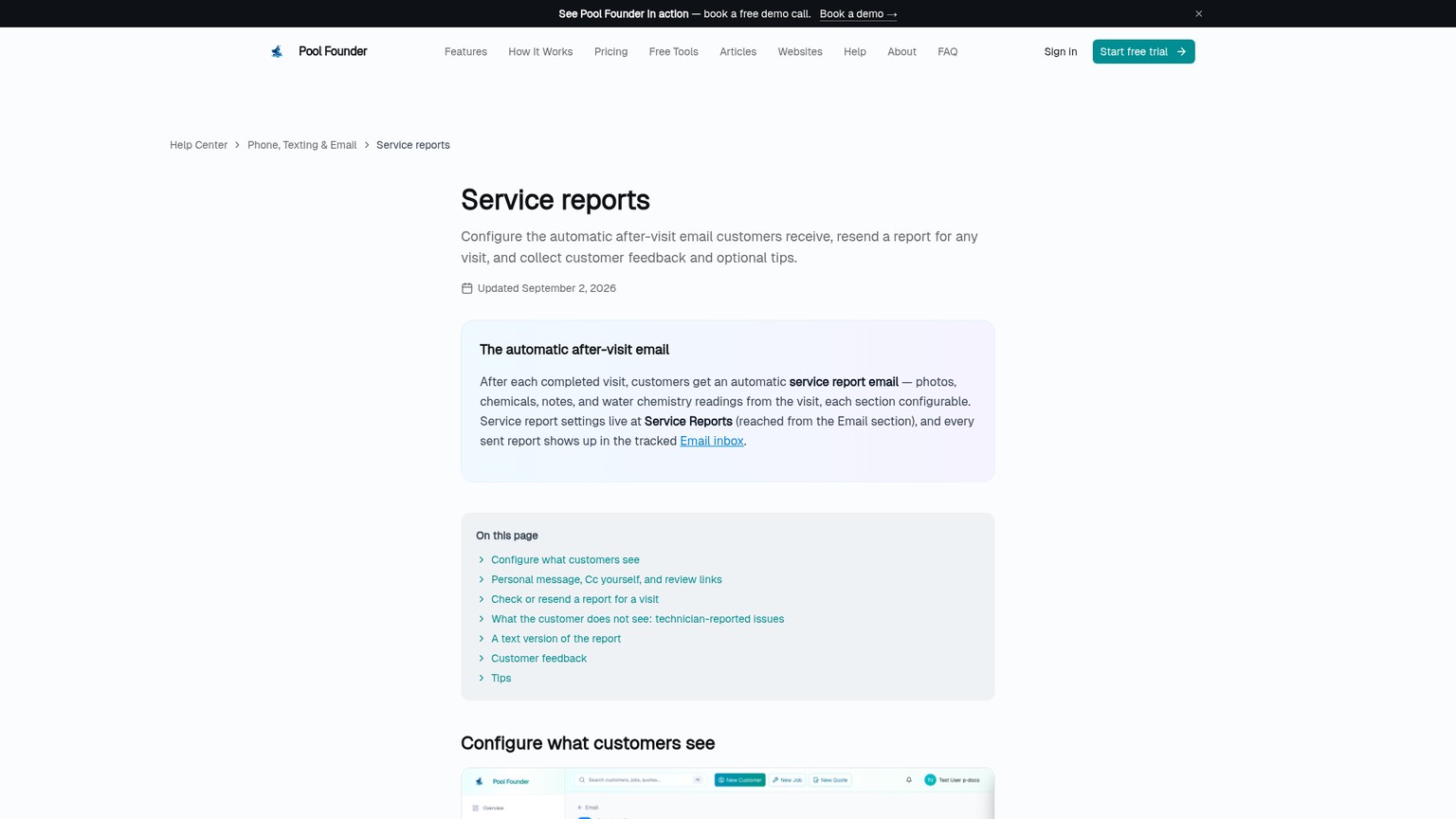The image size is (1456, 819).
Task: Follow the Book a demo link
Action: [858, 13]
